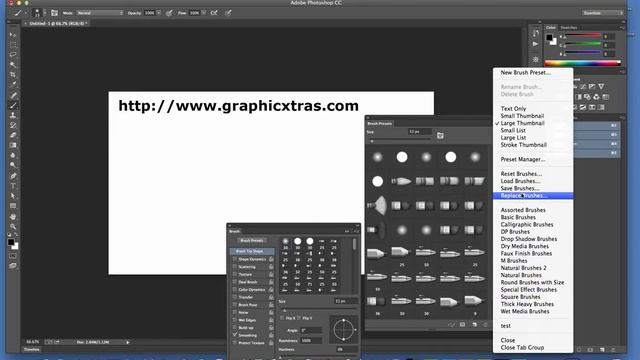
Task: Select the Zoom tool
Action: tap(13, 227)
